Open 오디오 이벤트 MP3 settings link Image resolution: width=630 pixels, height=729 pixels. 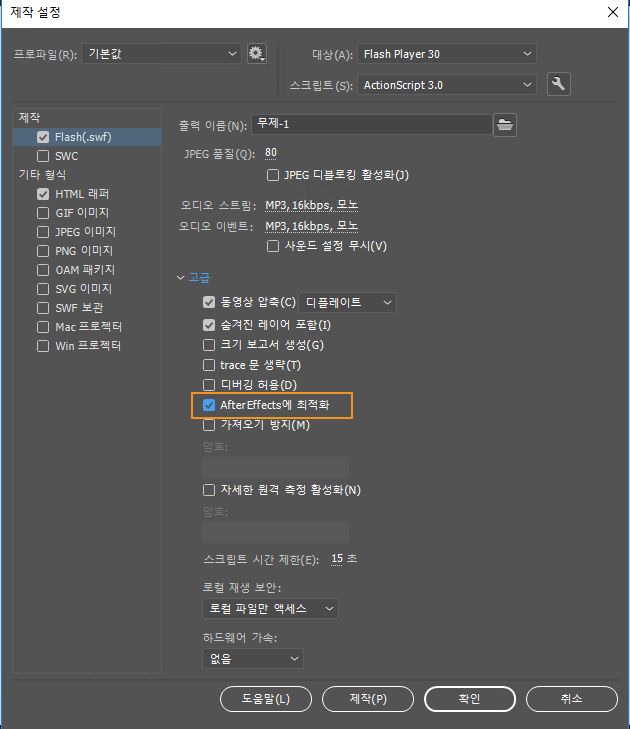pyautogui.click(x=312, y=226)
